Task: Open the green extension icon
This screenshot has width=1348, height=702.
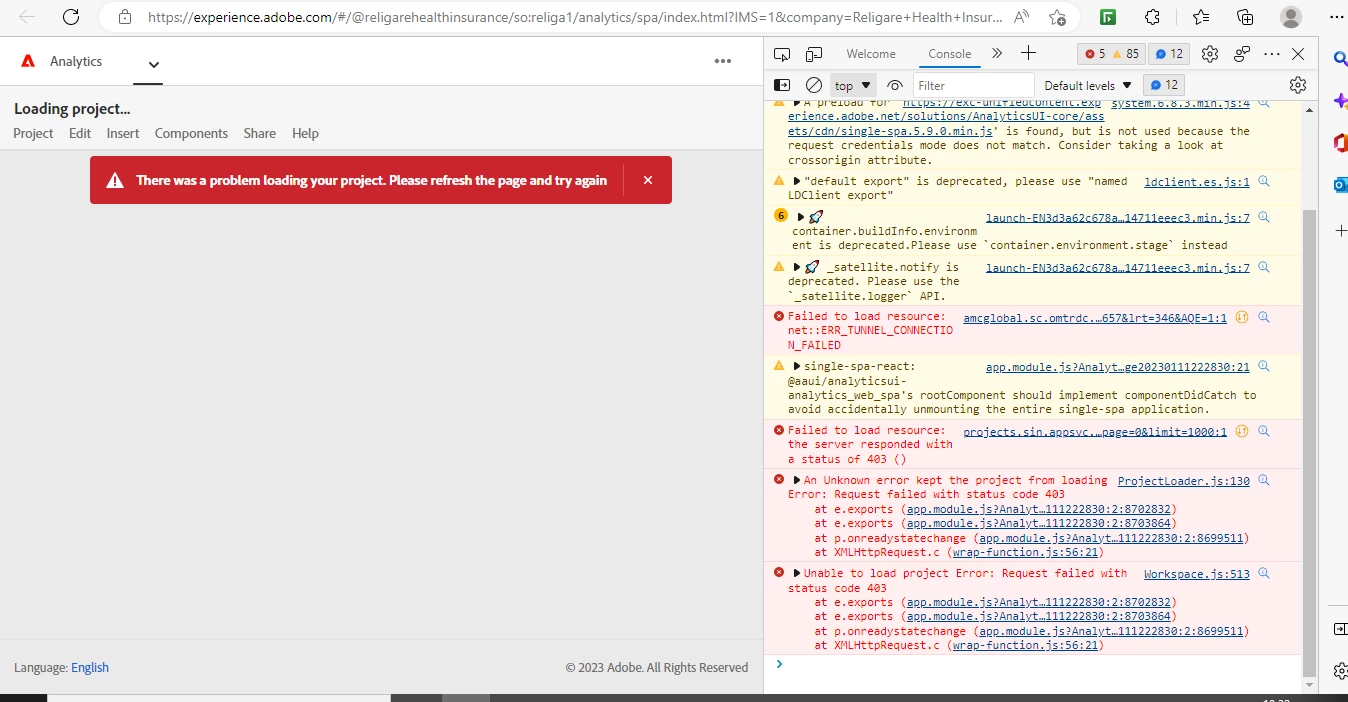Action: pos(1108,17)
